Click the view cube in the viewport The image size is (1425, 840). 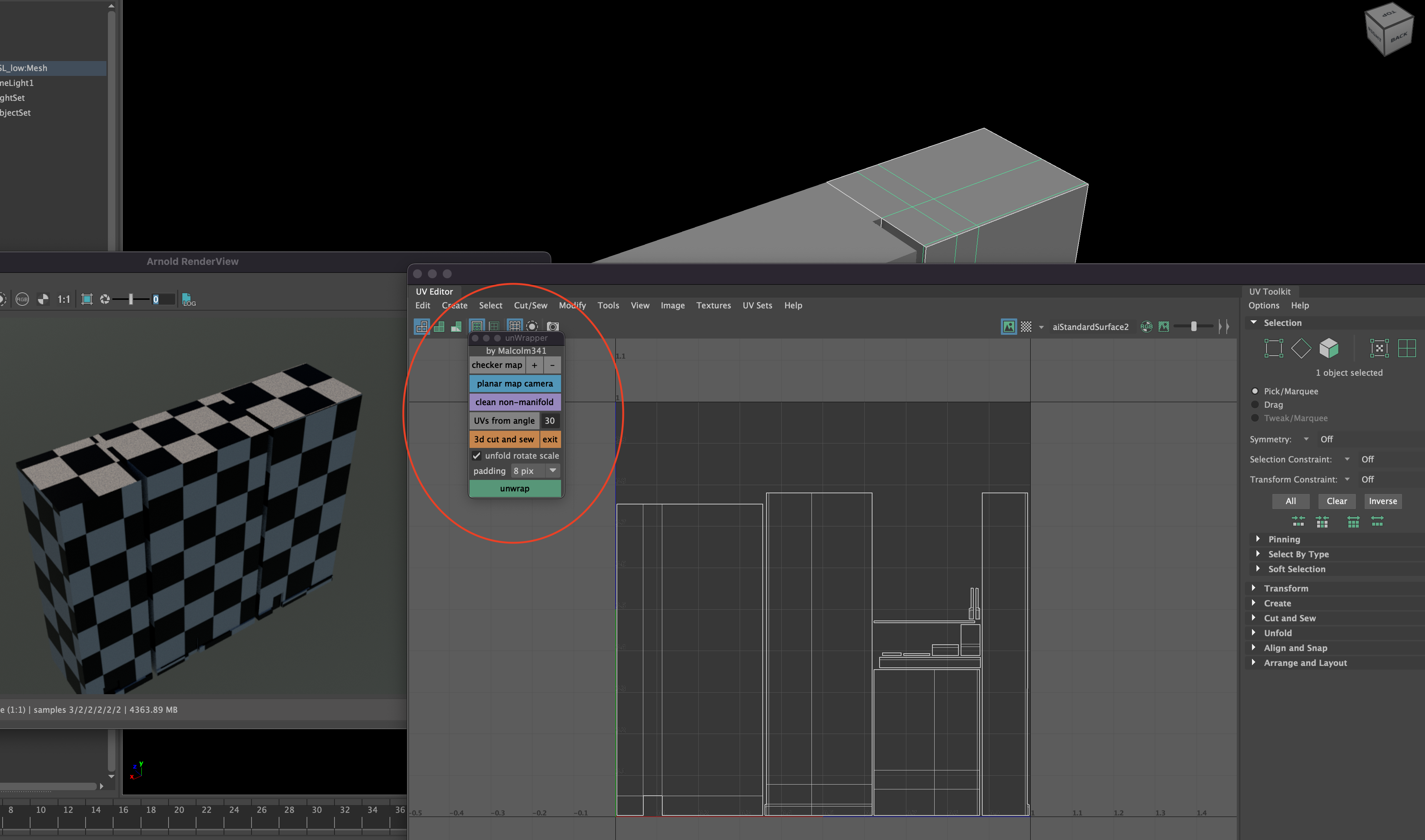coord(1389,29)
